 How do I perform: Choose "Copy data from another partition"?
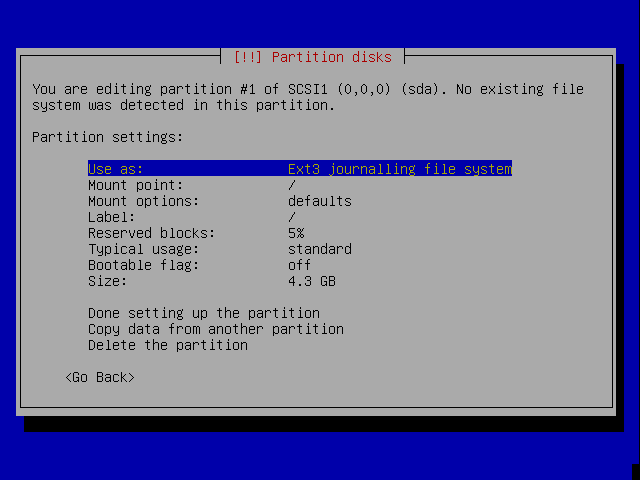[x=215, y=329]
